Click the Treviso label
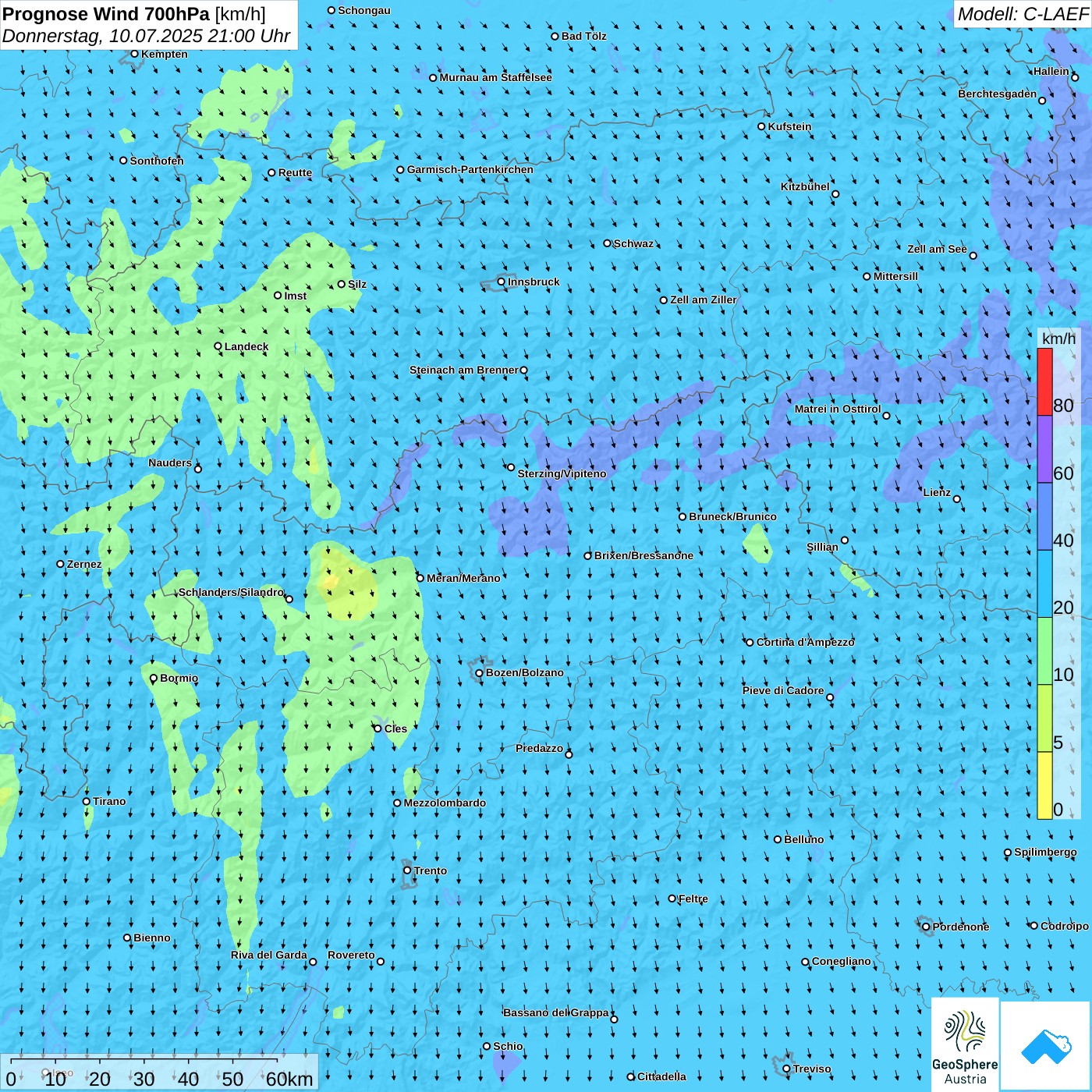The image size is (1092, 1092). tap(811, 1069)
